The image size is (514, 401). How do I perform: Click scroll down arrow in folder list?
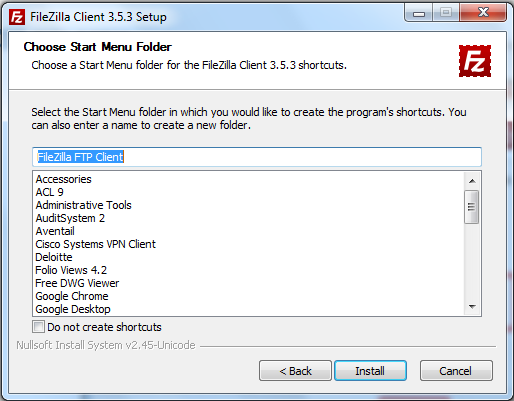point(472,307)
